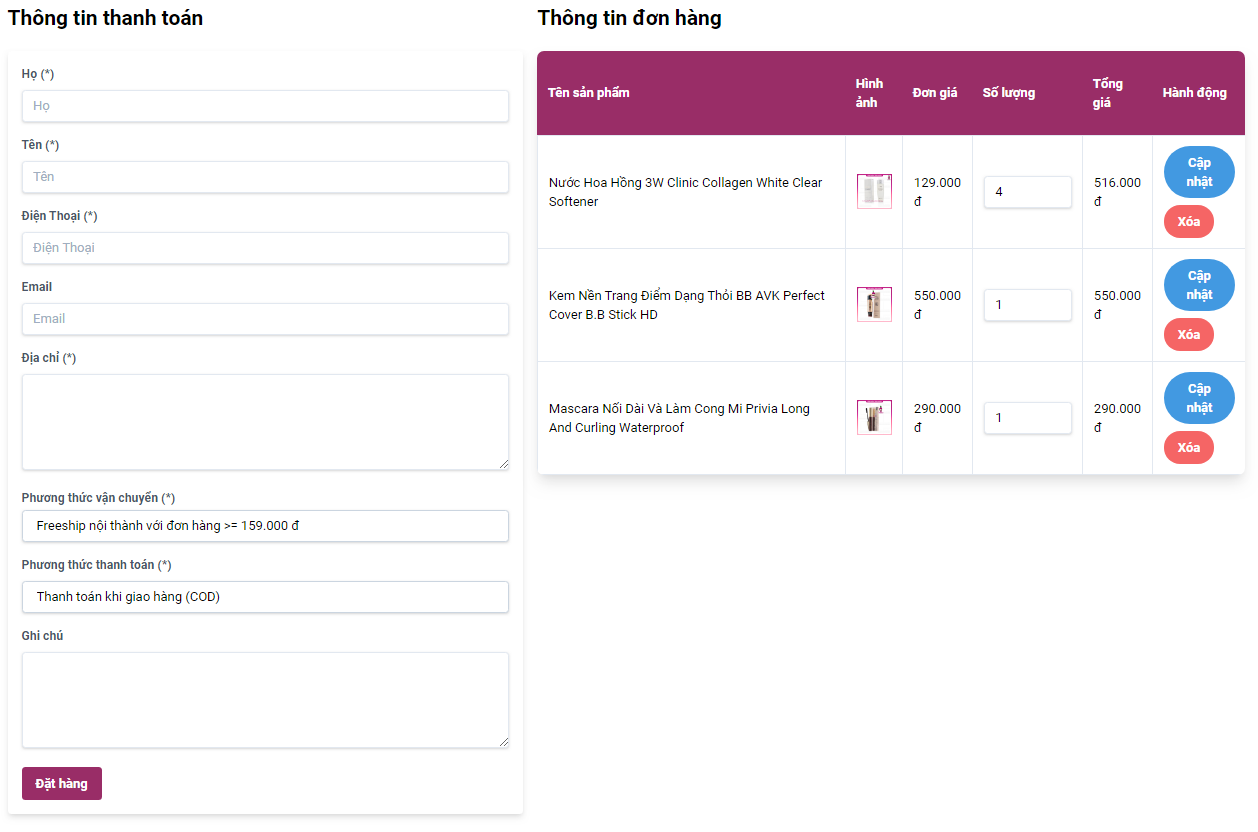This screenshot has width=1258, height=832.
Task: Focus the Họ input field
Action: (x=265, y=106)
